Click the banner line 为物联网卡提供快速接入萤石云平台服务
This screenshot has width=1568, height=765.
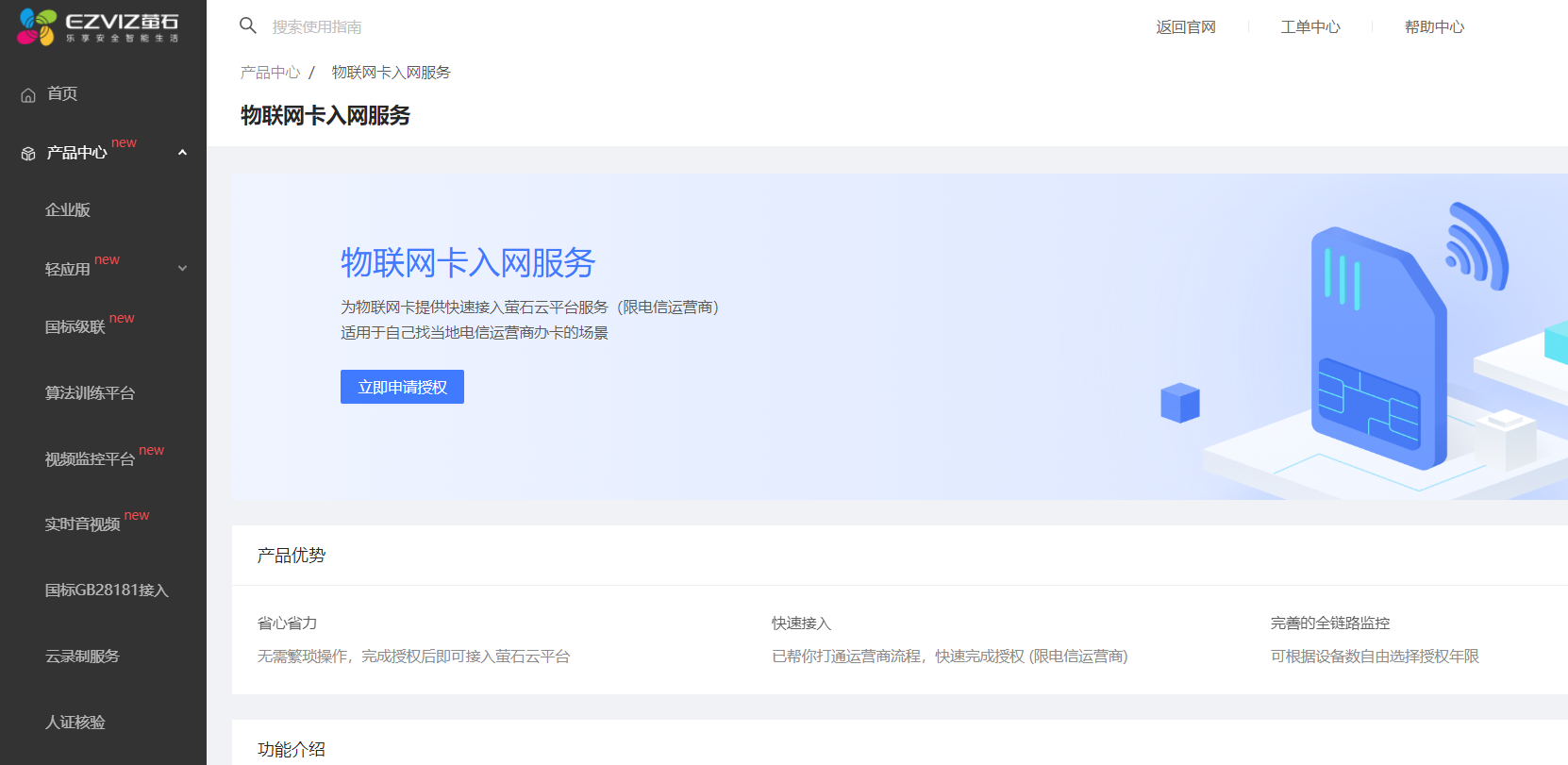475,308
